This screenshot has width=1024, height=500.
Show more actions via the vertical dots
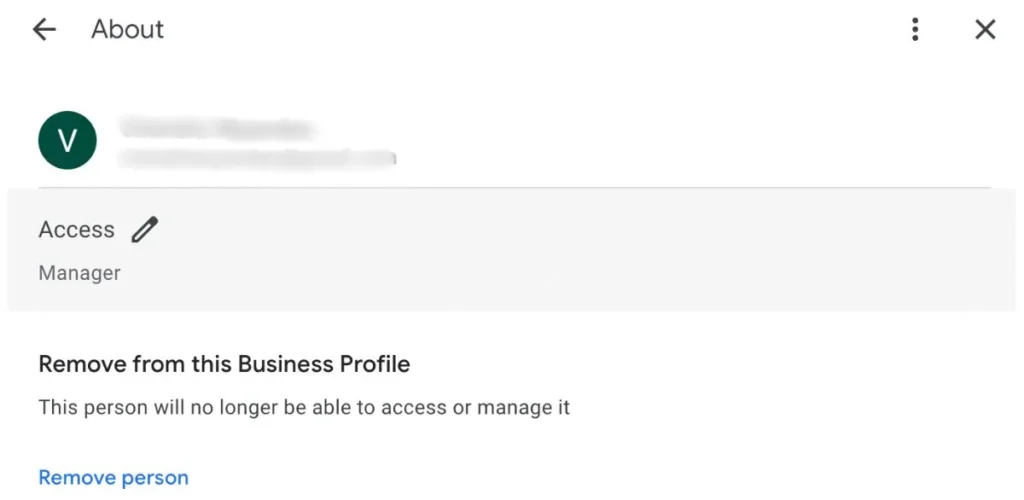(915, 29)
